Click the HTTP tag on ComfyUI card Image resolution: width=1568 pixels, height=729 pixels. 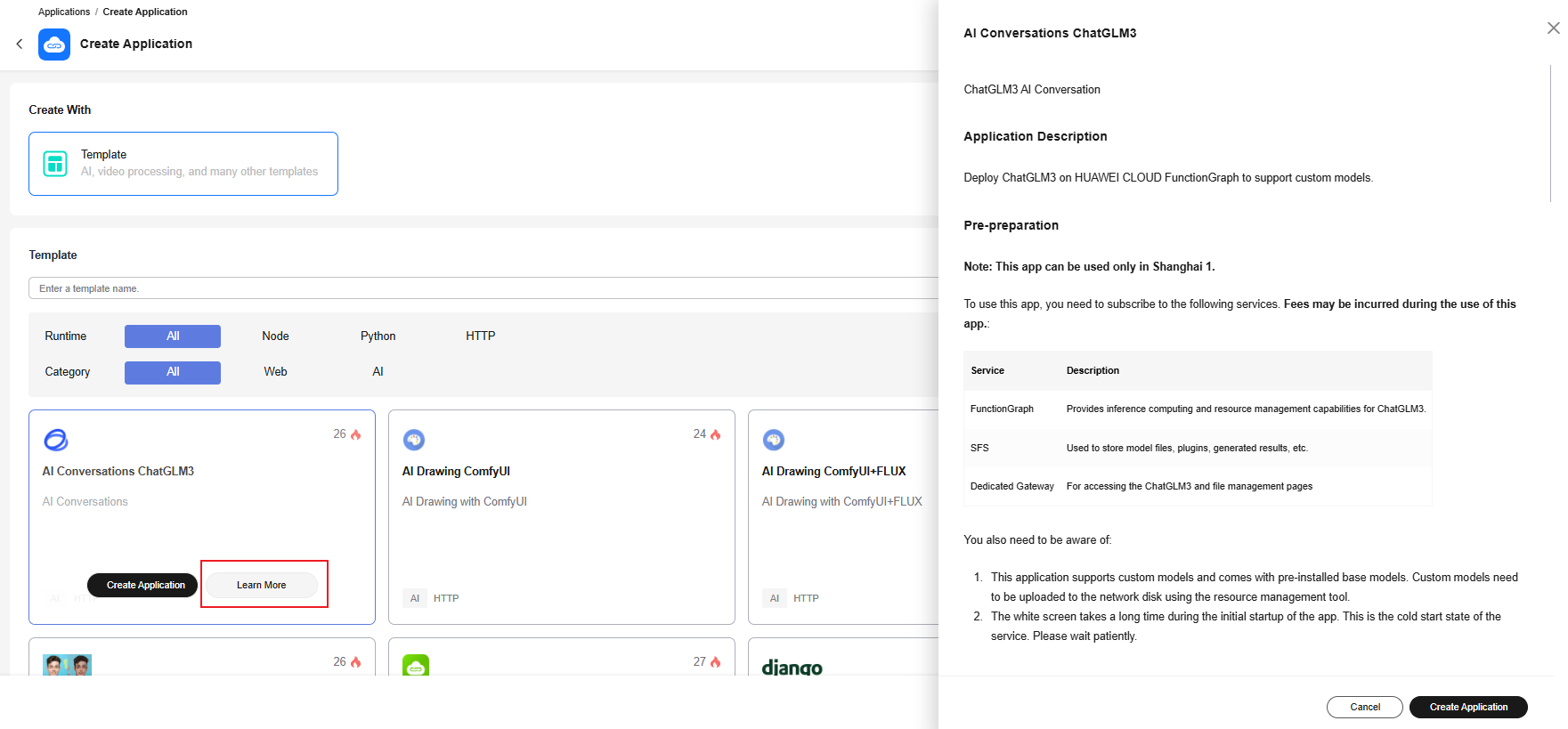tap(446, 598)
